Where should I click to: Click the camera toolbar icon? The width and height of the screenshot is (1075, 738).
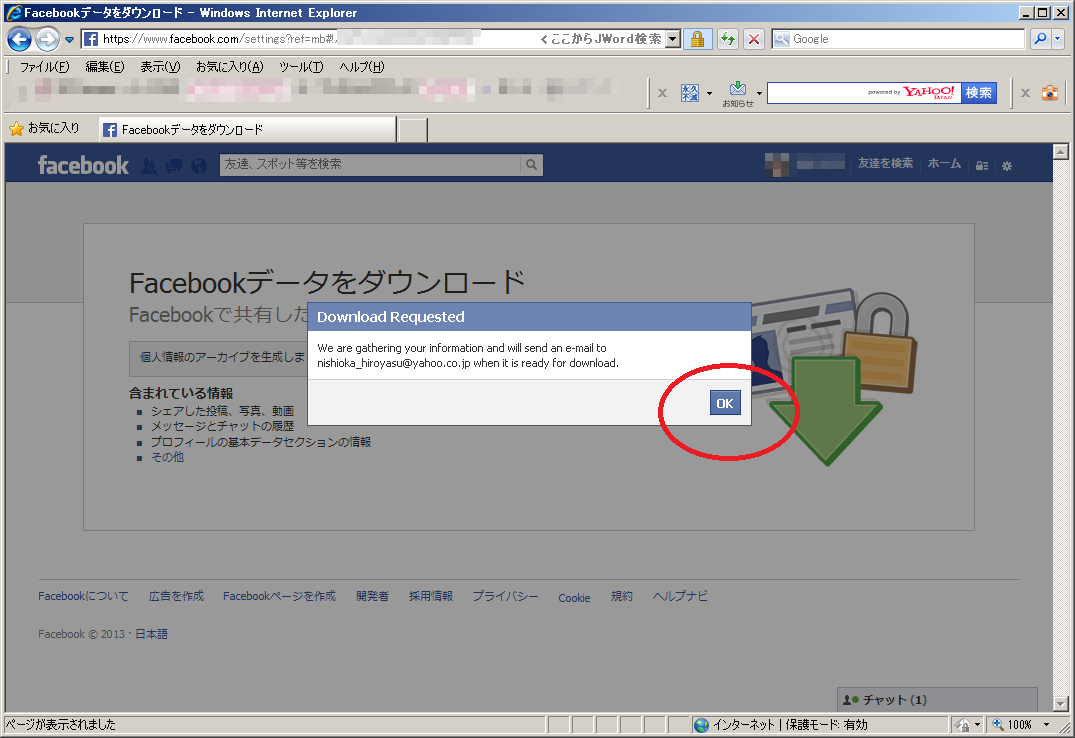(x=1050, y=93)
